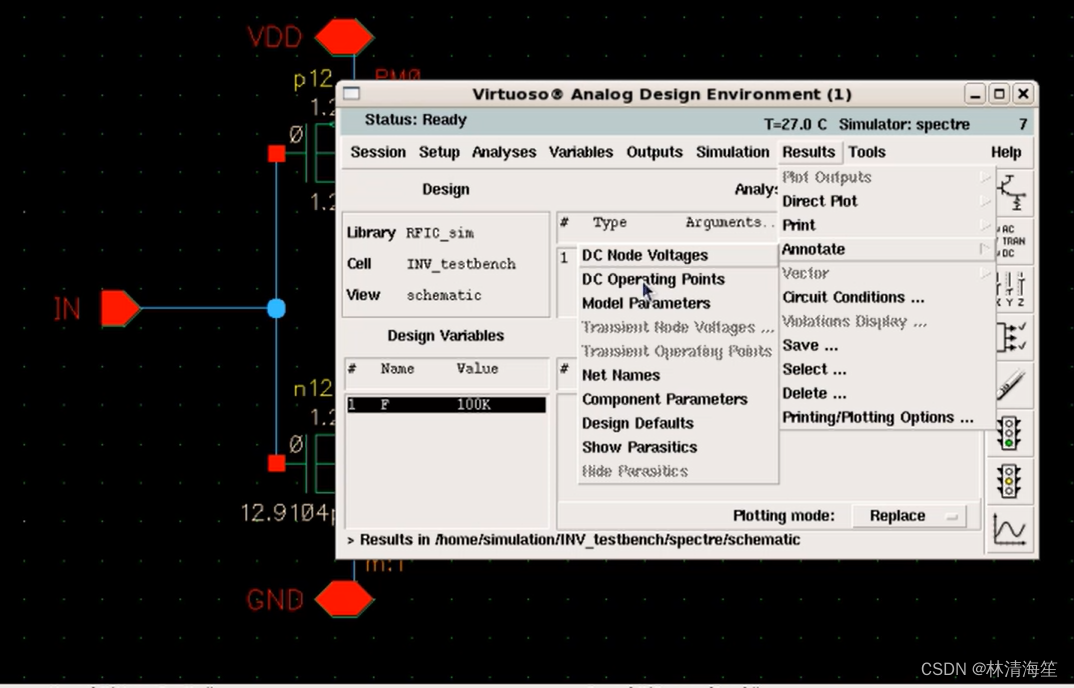Open the Analyses menu
The width and height of the screenshot is (1074, 688).
coord(503,152)
